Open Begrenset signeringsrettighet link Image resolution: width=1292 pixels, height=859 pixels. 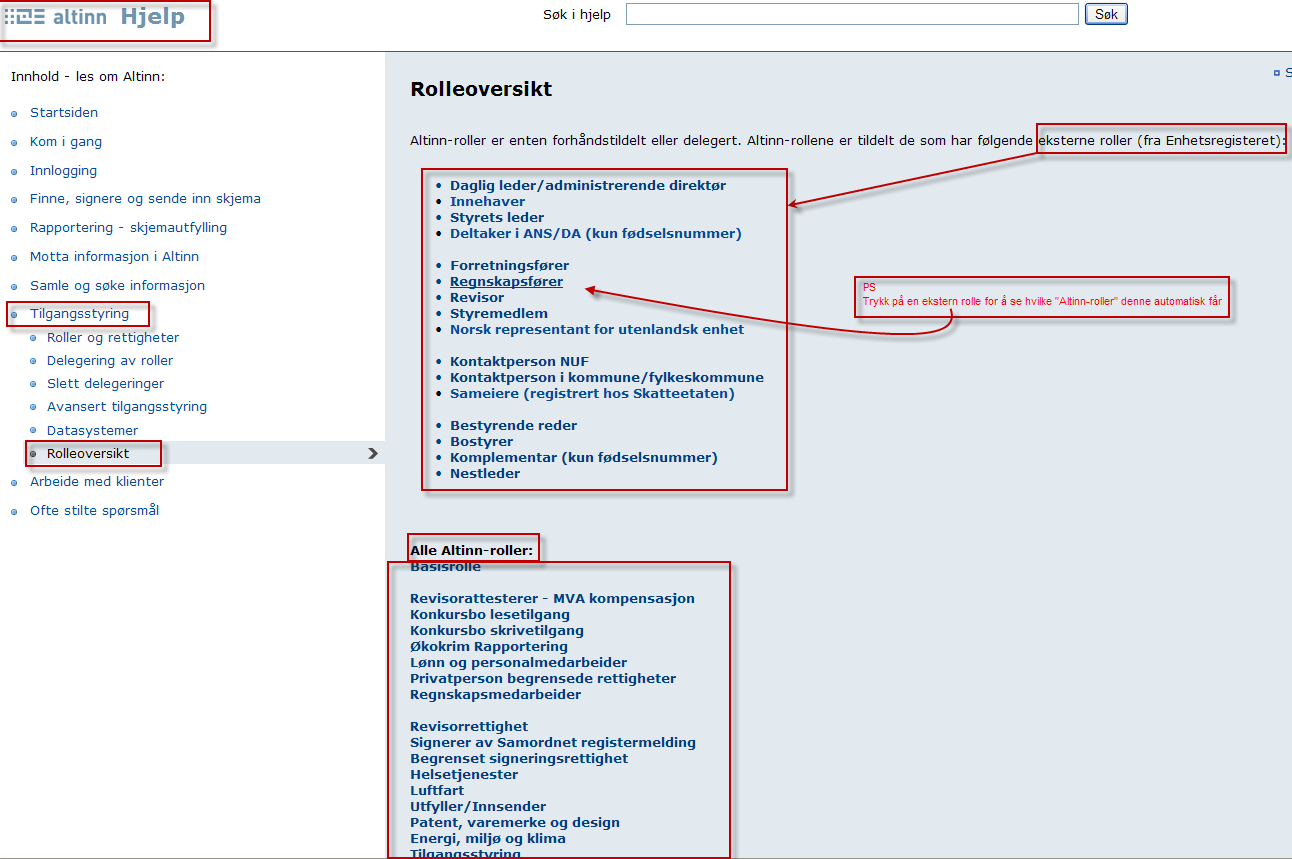coord(519,759)
